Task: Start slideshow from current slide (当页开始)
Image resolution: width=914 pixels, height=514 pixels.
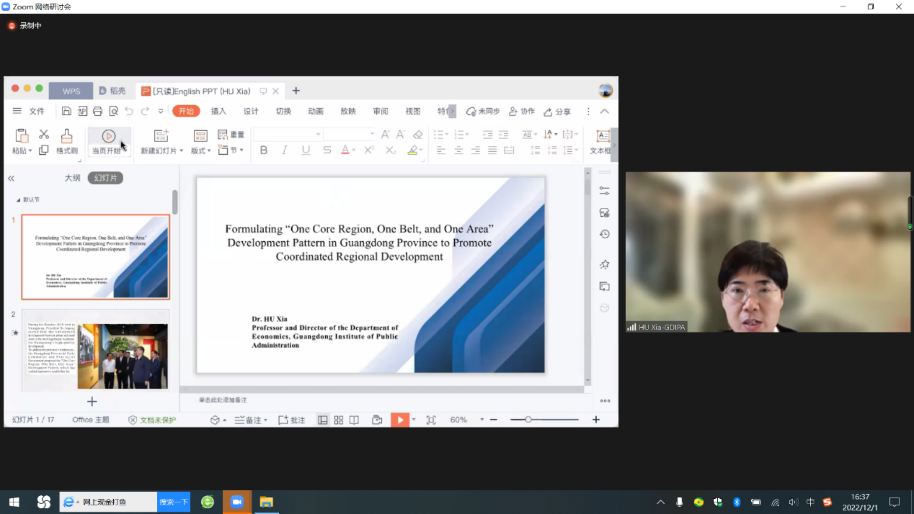Action: [x=108, y=142]
